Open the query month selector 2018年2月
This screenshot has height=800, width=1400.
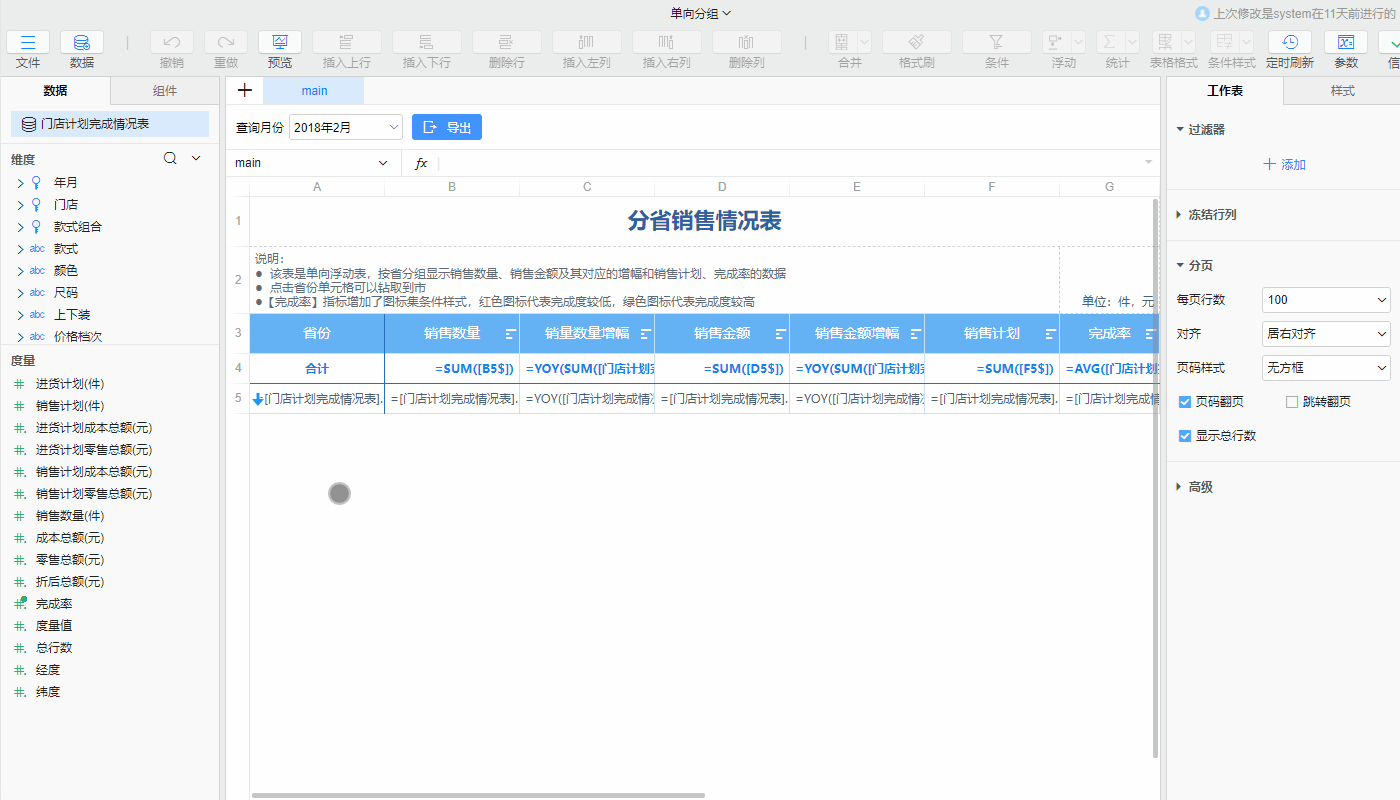tap(345, 127)
